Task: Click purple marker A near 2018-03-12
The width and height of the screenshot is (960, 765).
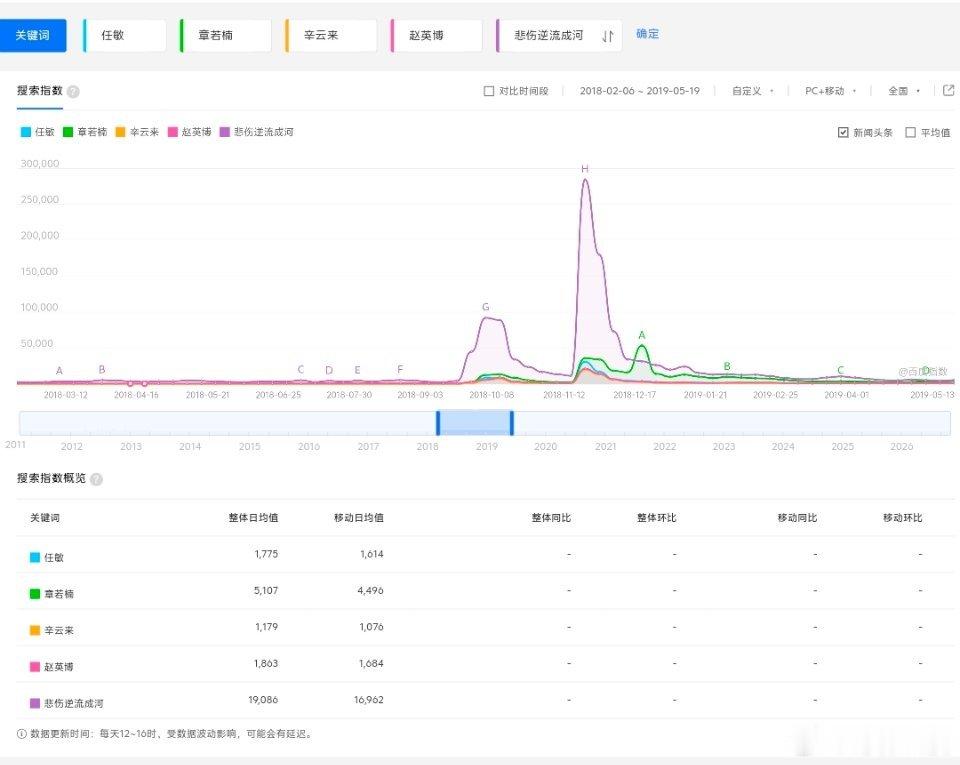Action: click(59, 370)
